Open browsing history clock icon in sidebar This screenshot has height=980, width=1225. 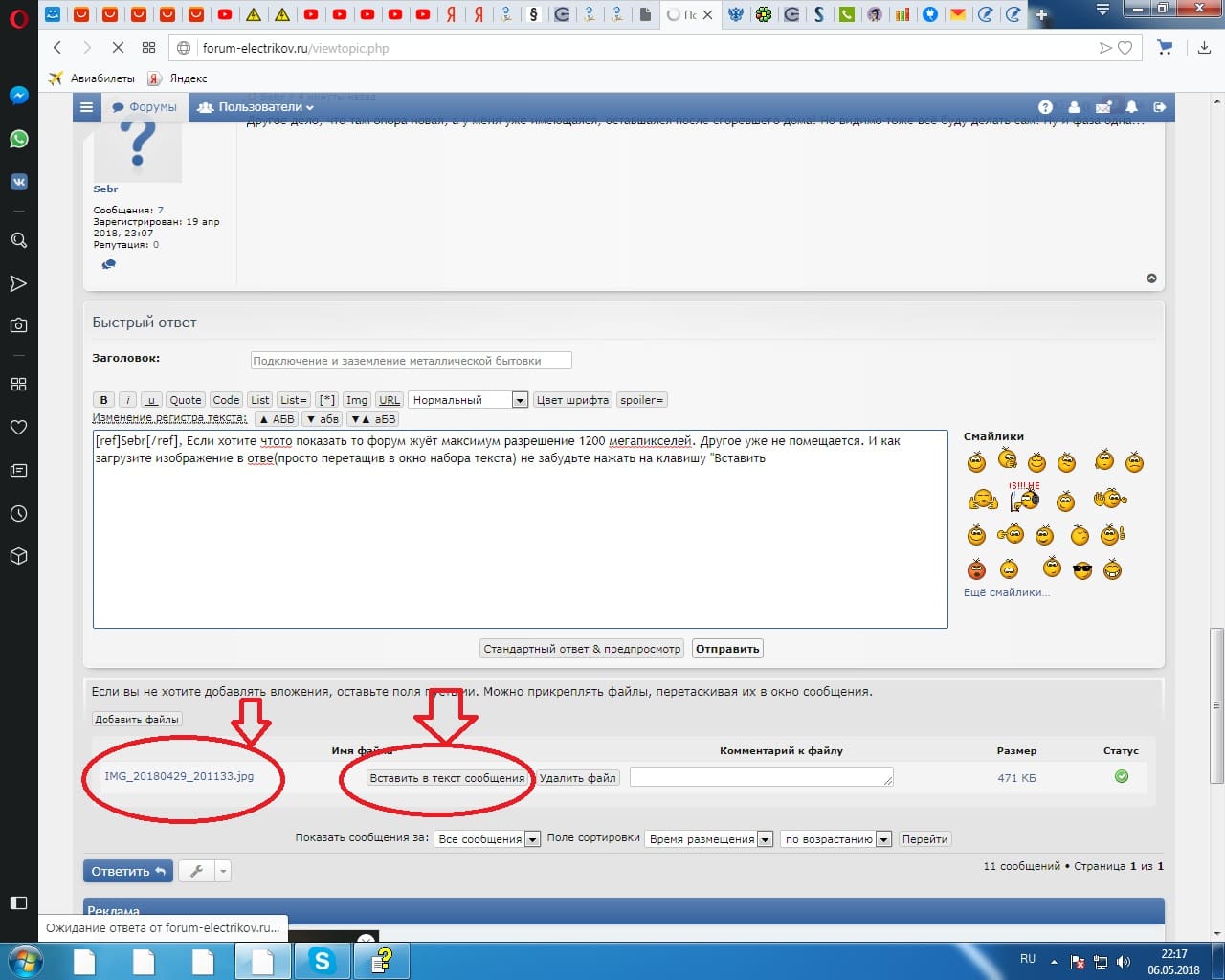(18, 514)
